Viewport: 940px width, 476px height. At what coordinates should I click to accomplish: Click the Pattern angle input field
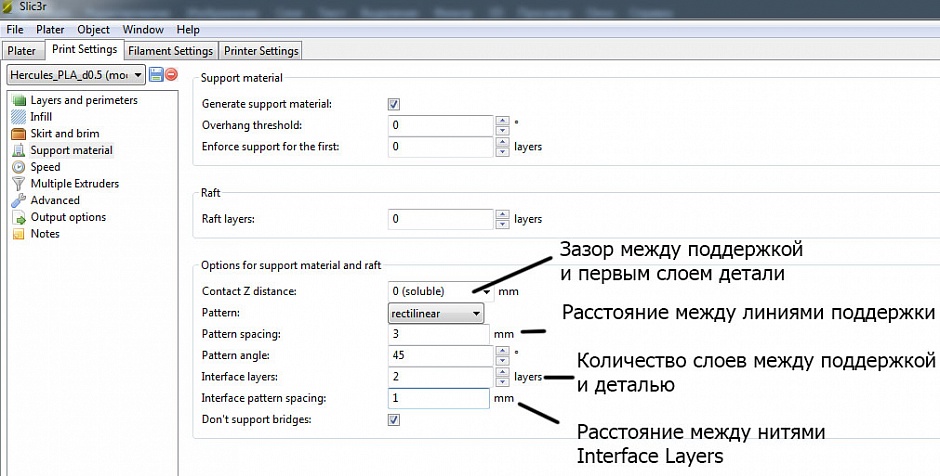[x=441, y=356]
